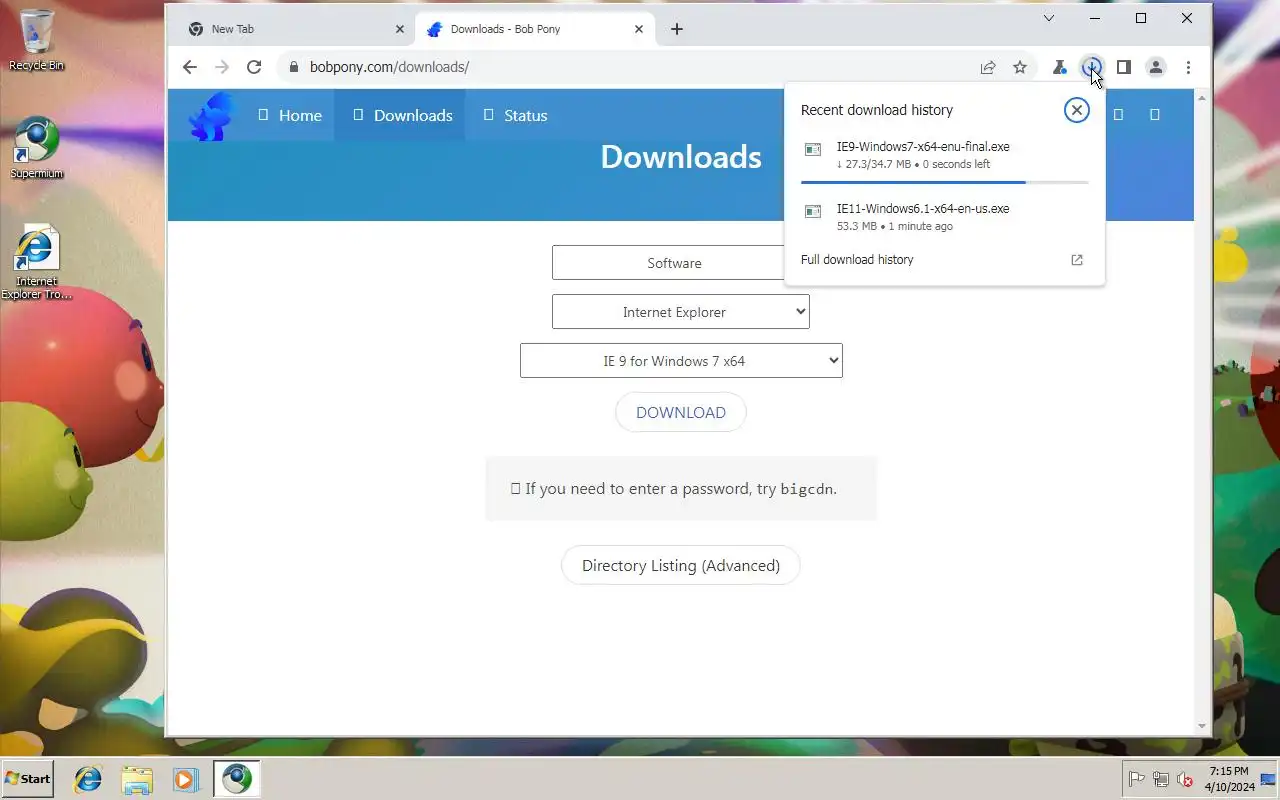Click the page vertical scrollbar up arrow

(1202, 97)
